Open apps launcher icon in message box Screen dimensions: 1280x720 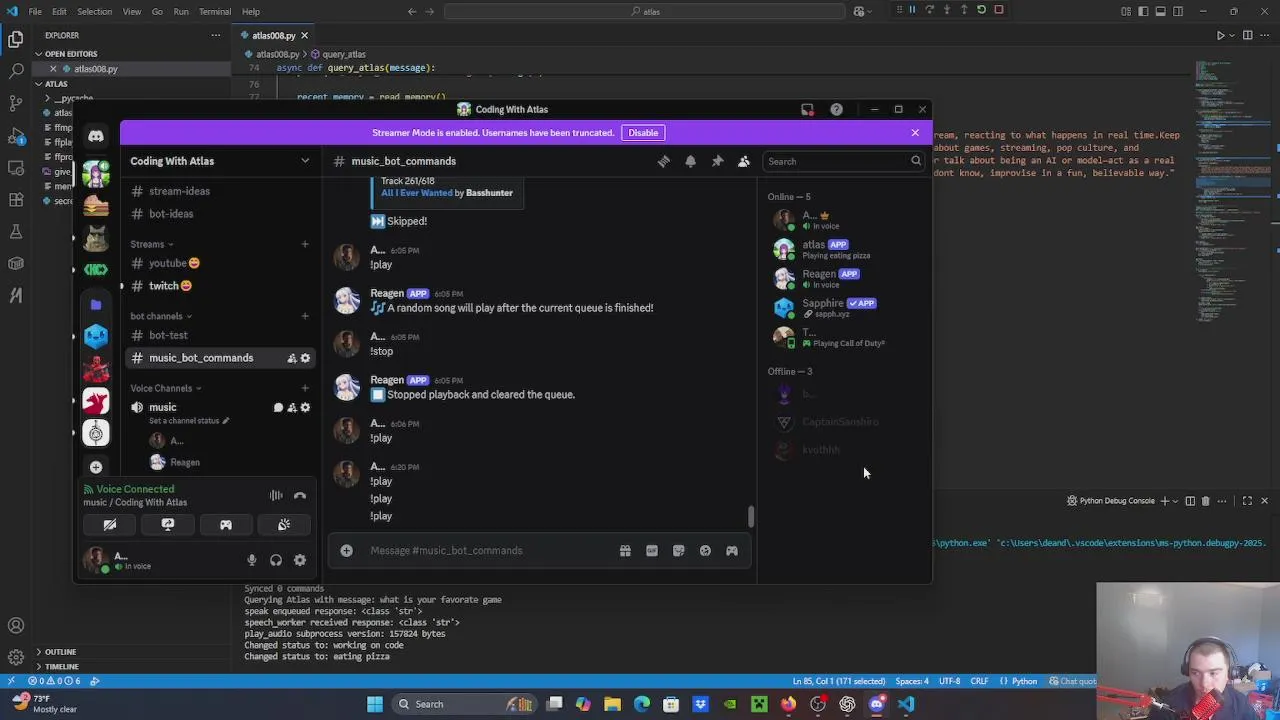(x=732, y=550)
